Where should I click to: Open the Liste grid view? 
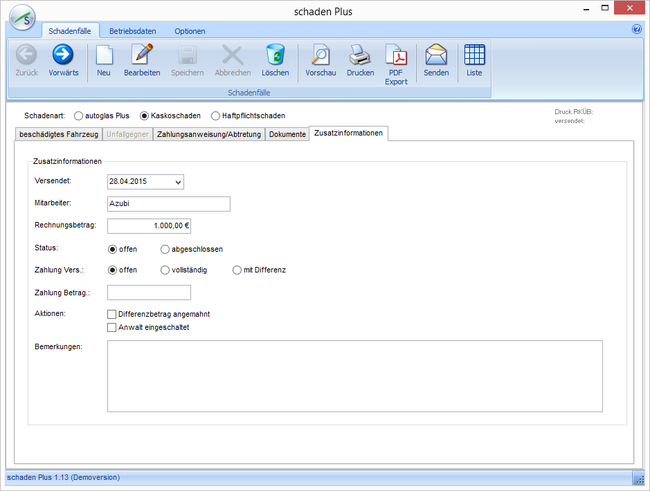click(x=474, y=56)
